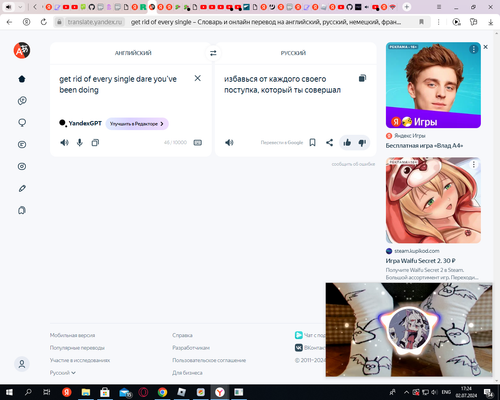Clear the source text with the X
Screen dimensions: 500x400
198,78
